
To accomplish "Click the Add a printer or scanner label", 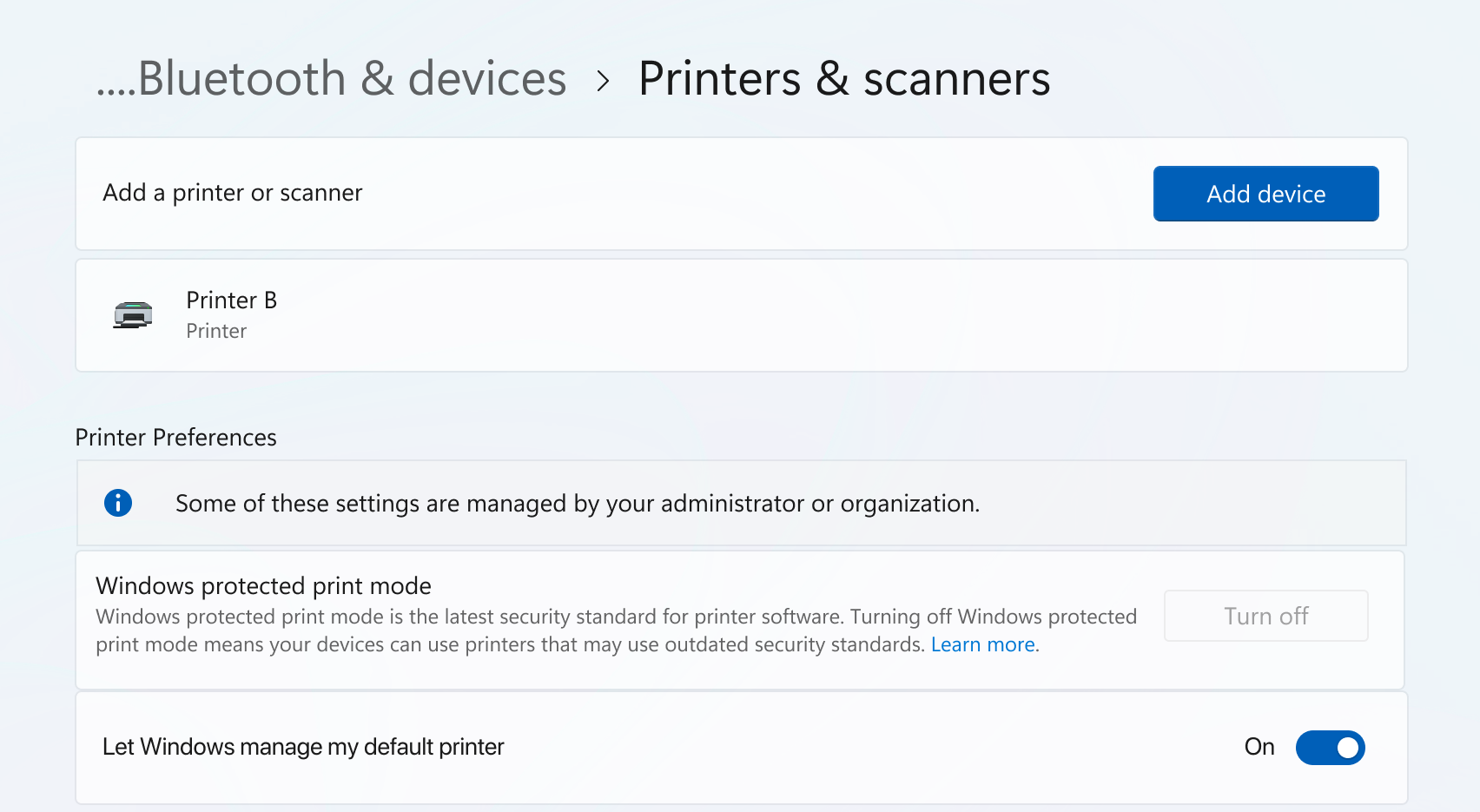I will (x=232, y=193).
